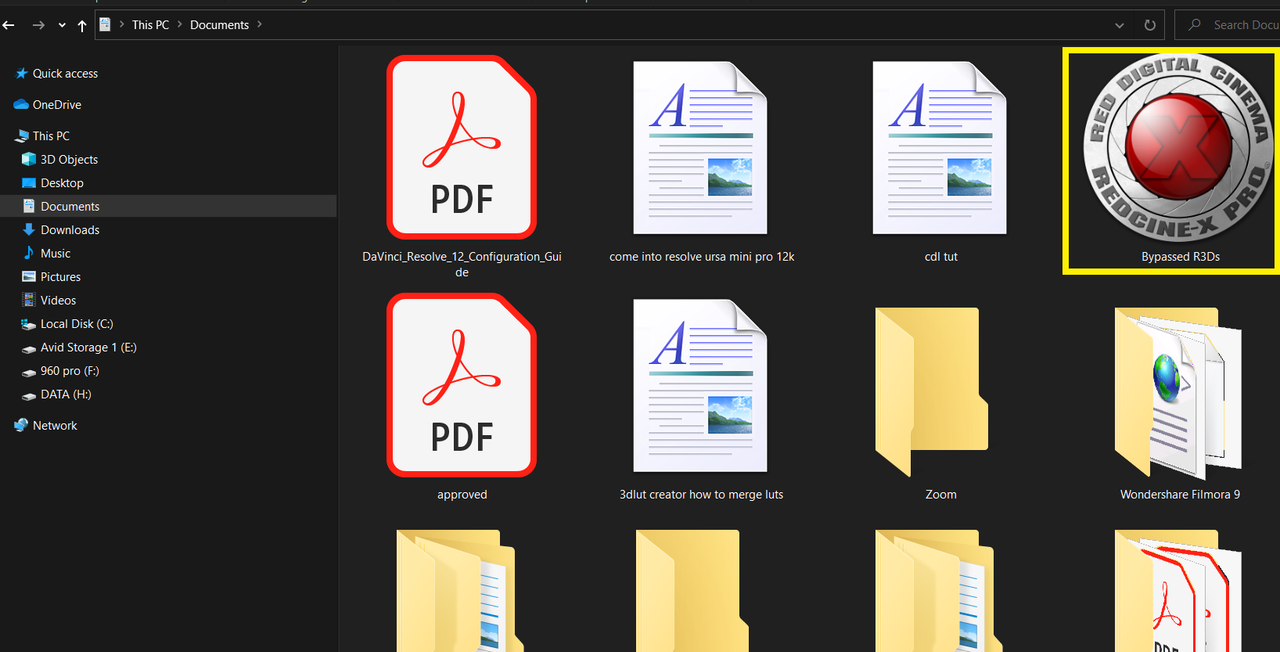The image size is (1280, 652).
Task: Click the Search Documents input field
Action: 1227,25
